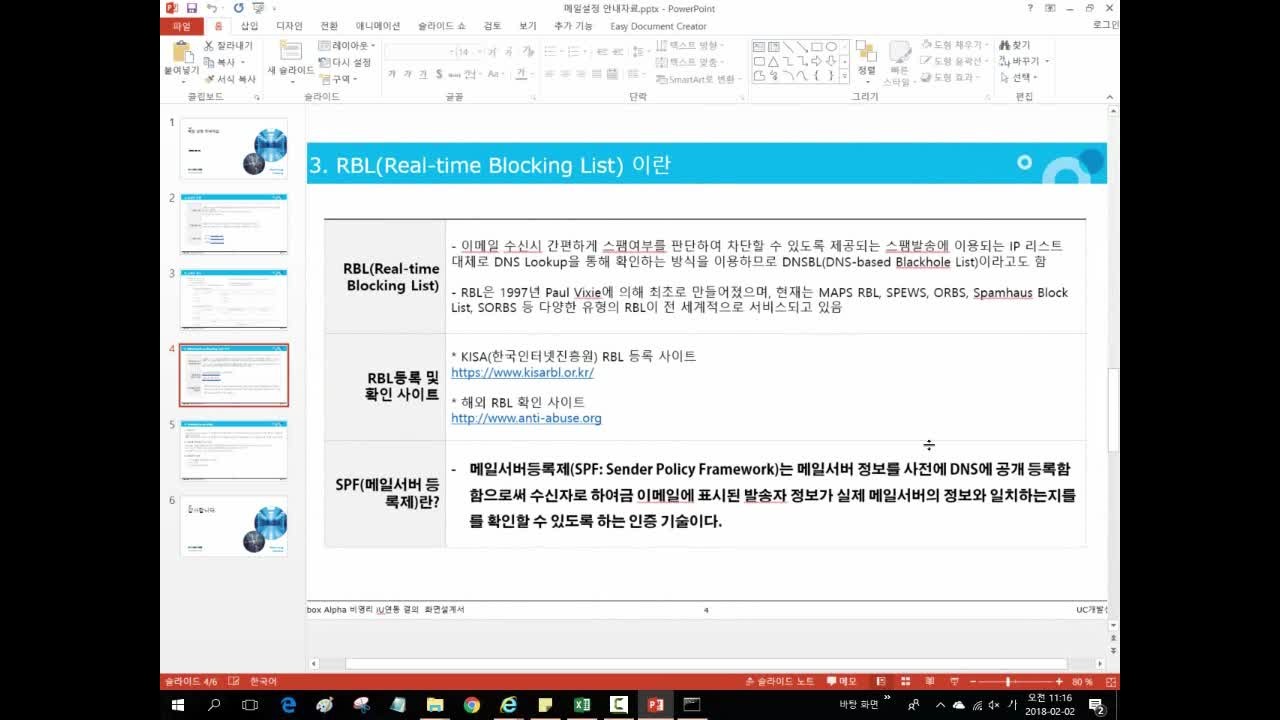The width and height of the screenshot is (1280, 720).
Task: Open the Section (구역) dropdown
Action: click(336, 79)
